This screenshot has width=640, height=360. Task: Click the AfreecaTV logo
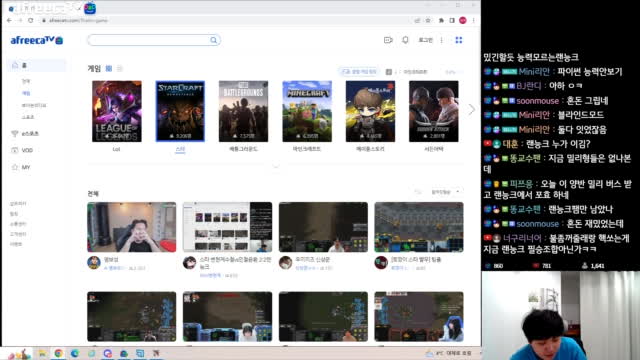pos(37,40)
